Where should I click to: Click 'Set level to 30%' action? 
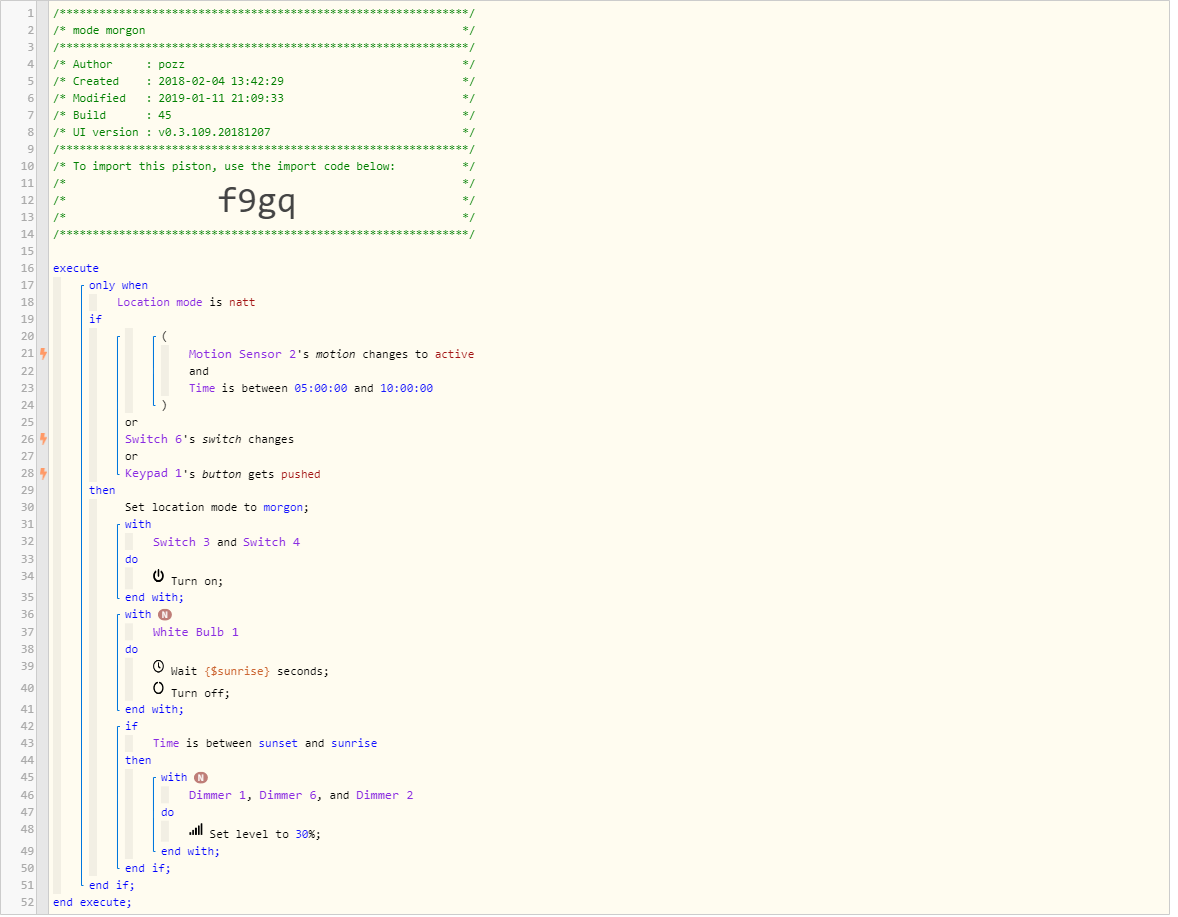pos(264,834)
